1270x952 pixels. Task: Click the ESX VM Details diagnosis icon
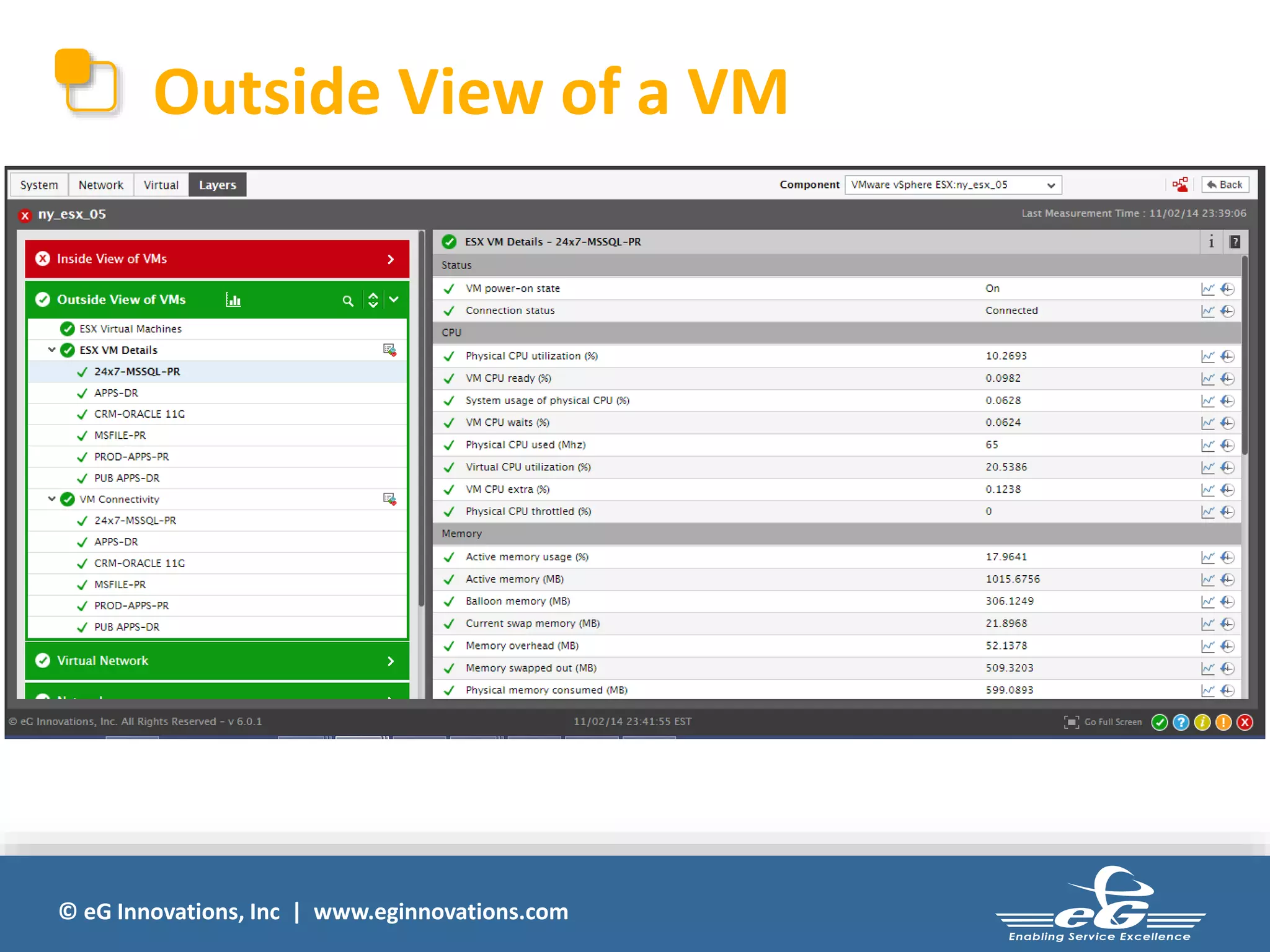click(389, 350)
